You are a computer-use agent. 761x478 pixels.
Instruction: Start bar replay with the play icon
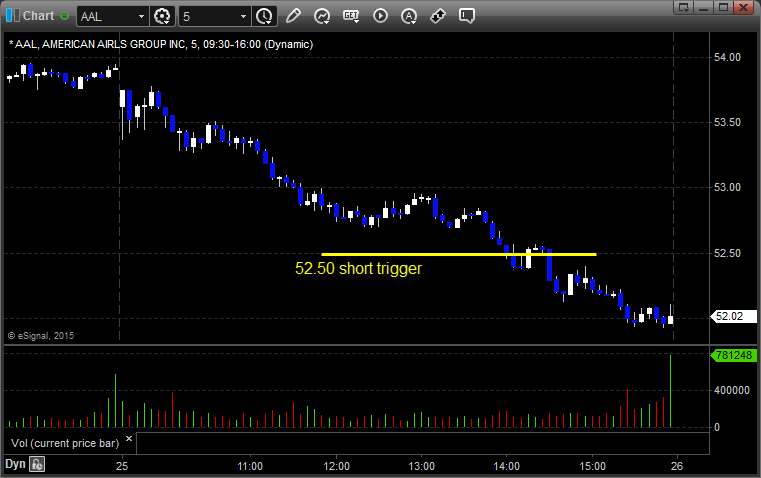click(380, 16)
